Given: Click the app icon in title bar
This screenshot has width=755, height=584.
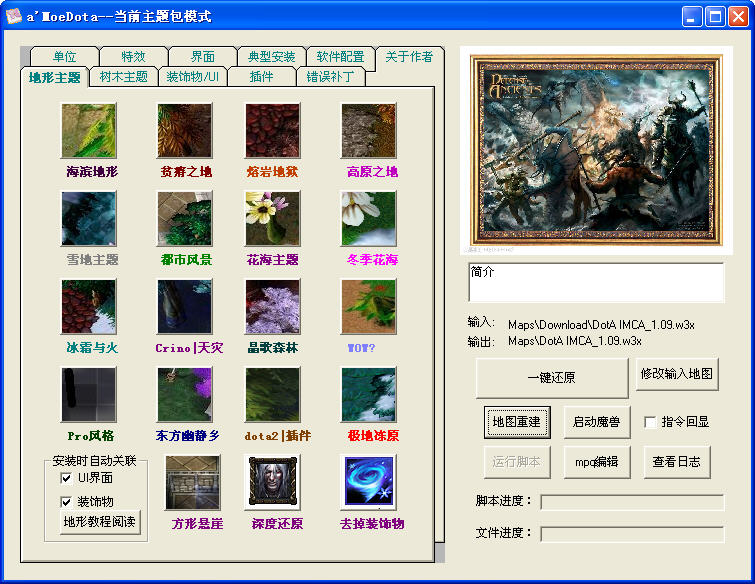Looking at the screenshot, I should pyautogui.click(x=13, y=16).
